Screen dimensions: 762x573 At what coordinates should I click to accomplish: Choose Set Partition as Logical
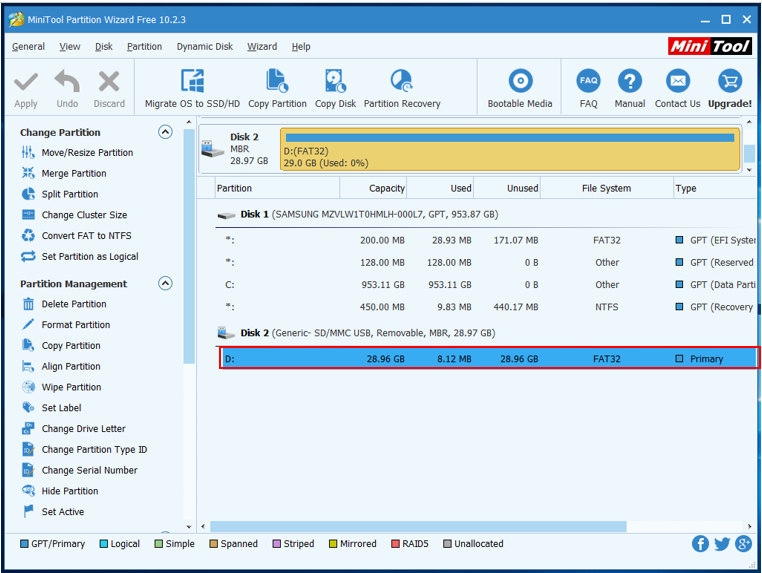(x=80, y=257)
